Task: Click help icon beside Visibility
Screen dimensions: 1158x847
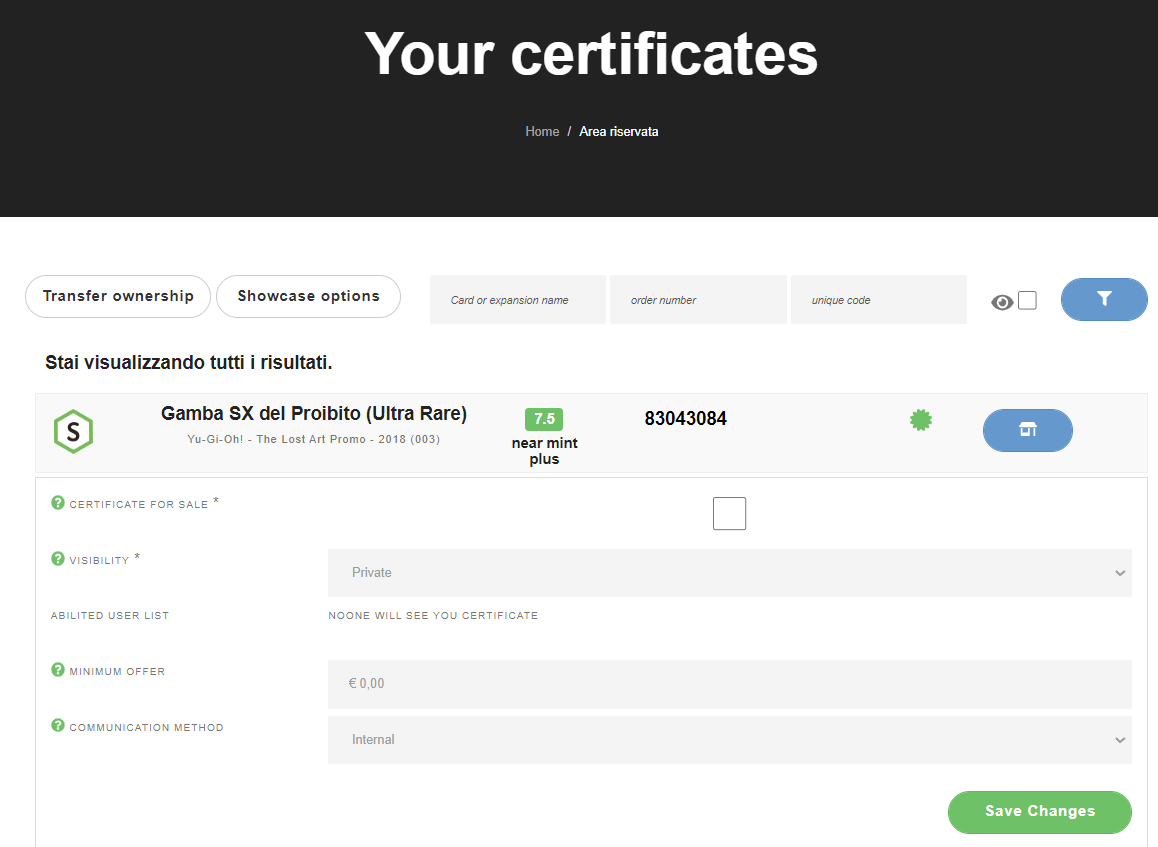Action: tap(58, 559)
